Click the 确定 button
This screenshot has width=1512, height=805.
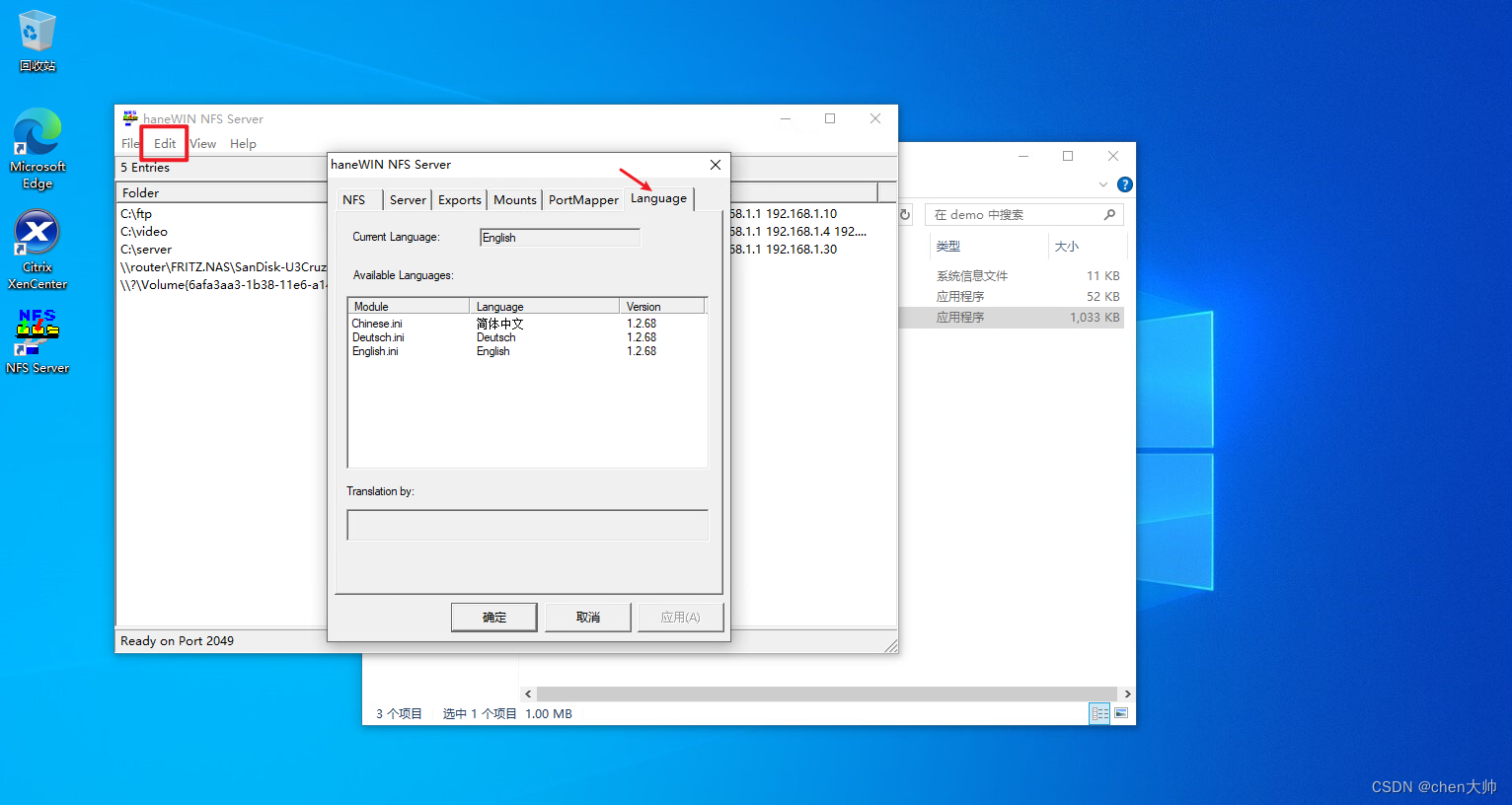(494, 617)
